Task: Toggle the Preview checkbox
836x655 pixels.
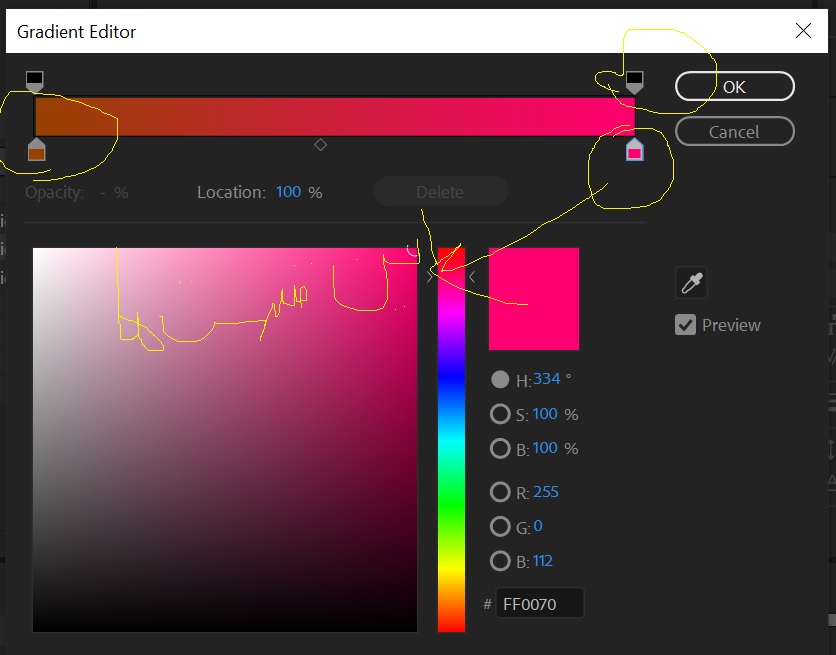Action: (x=685, y=325)
